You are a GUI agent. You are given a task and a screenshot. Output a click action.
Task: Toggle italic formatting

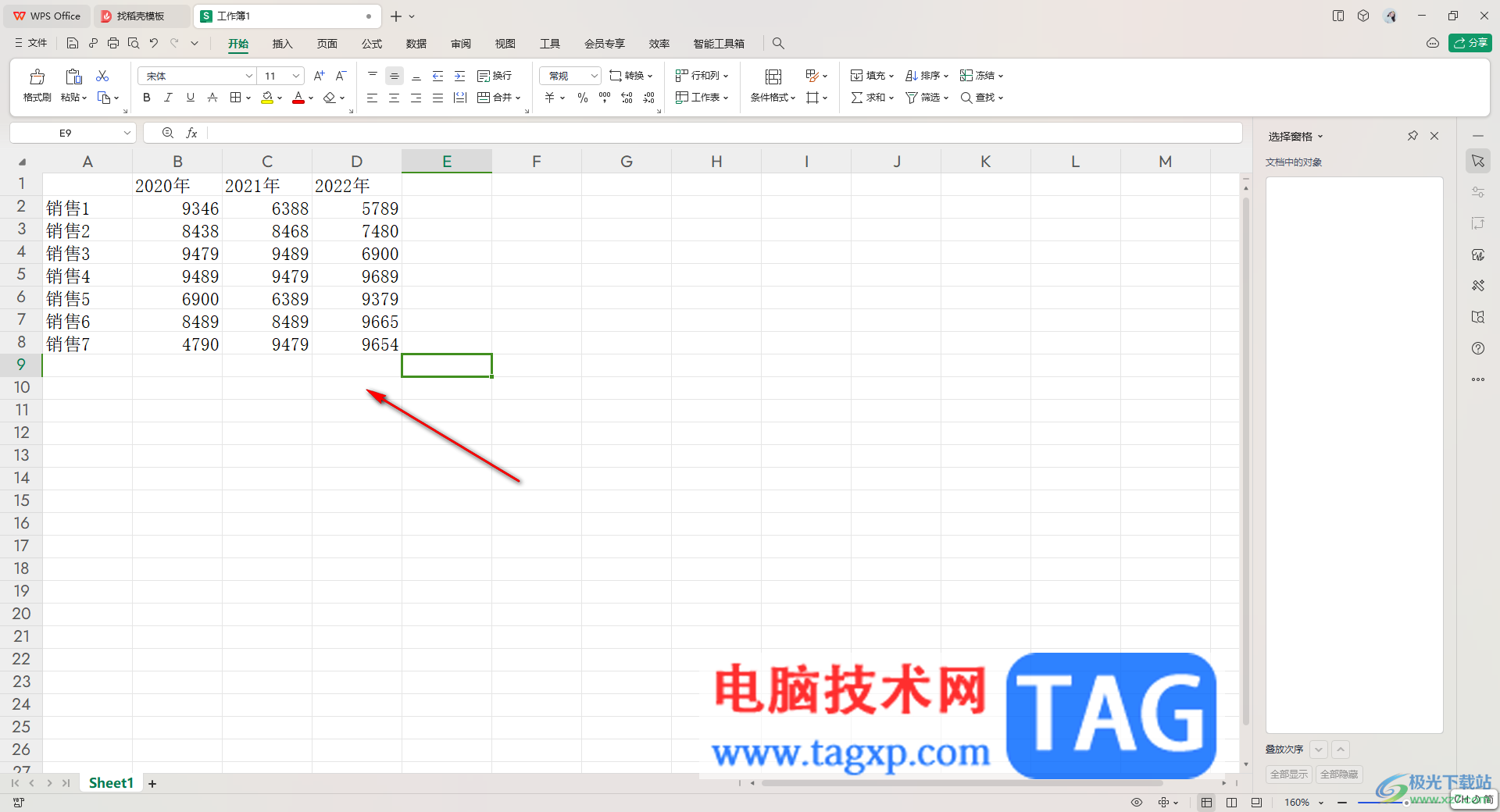point(168,98)
